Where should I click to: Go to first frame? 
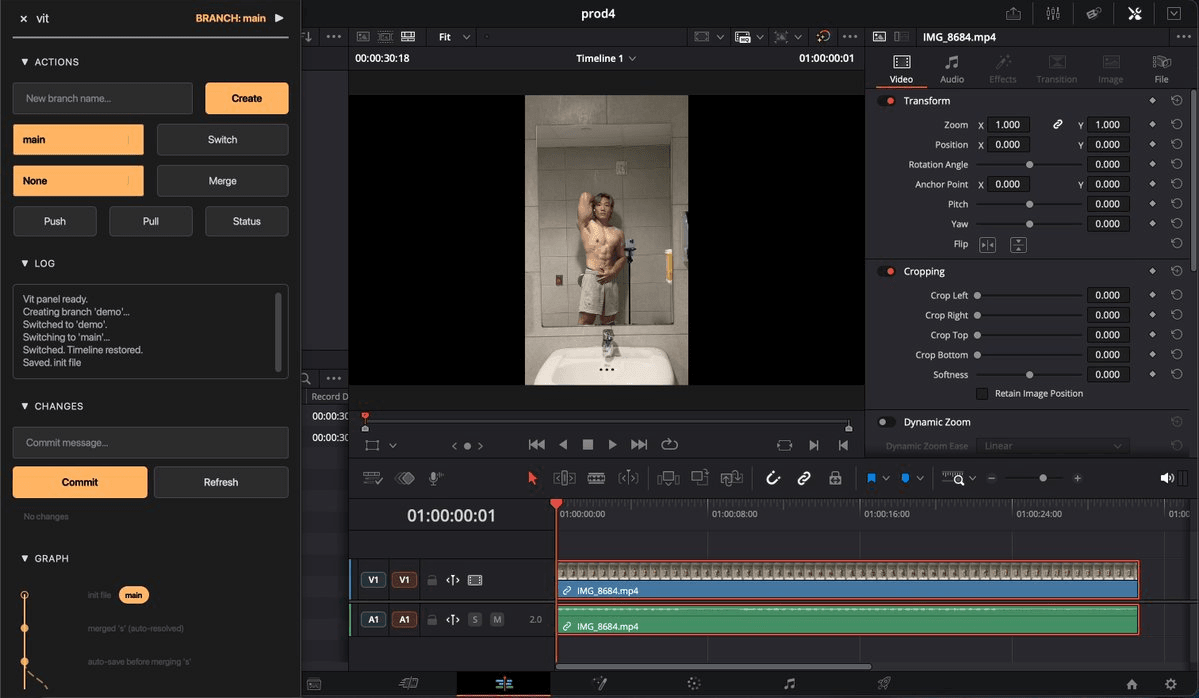pyautogui.click(x=537, y=444)
